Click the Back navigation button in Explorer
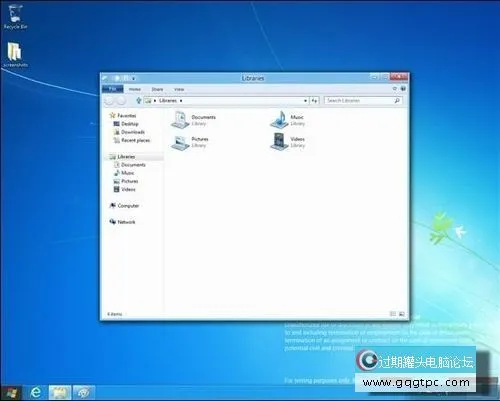 pyautogui.click(x=109, y=100)
